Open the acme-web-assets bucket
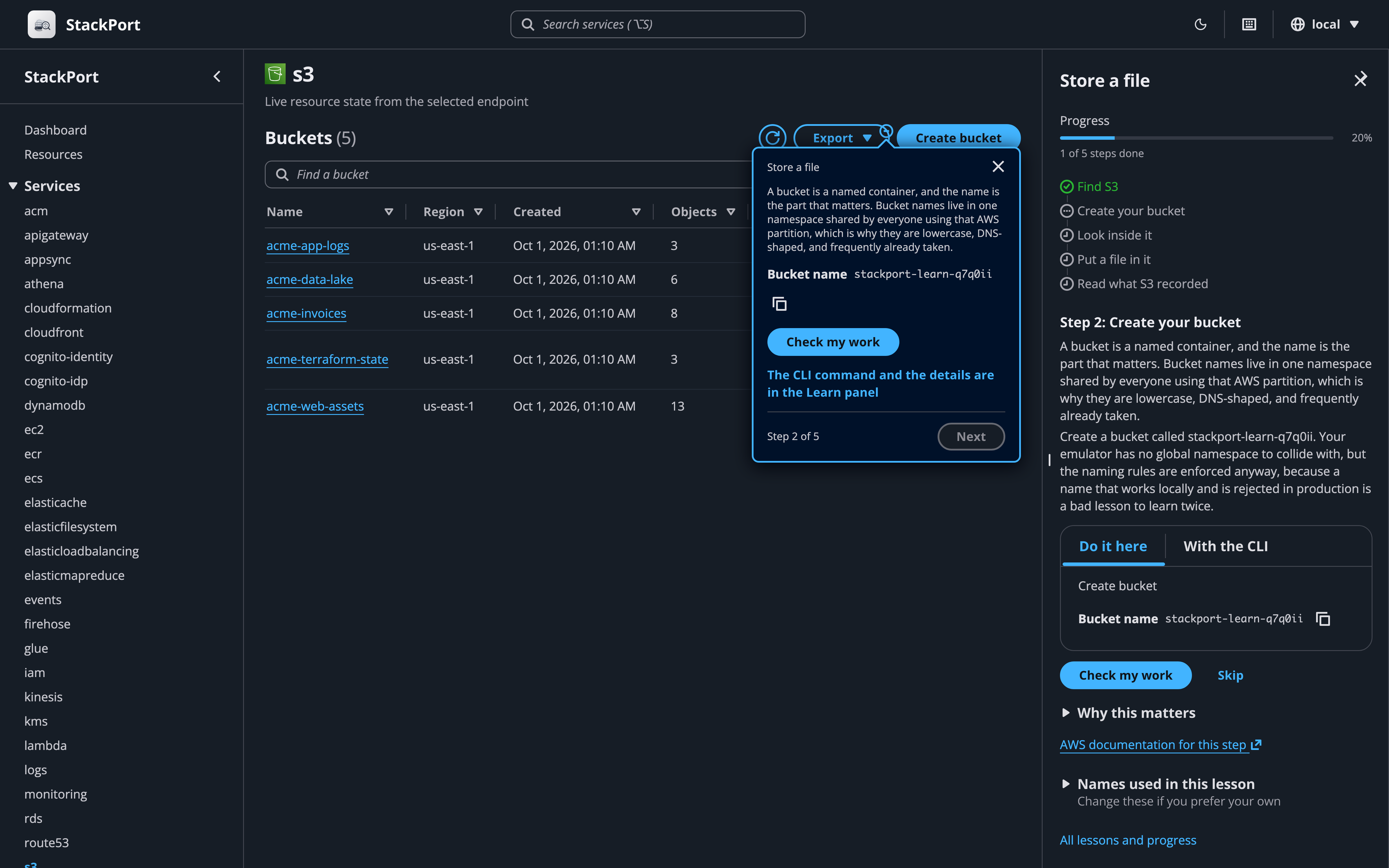This screenshot has height=868, width=1389. (x=315, y=407)
